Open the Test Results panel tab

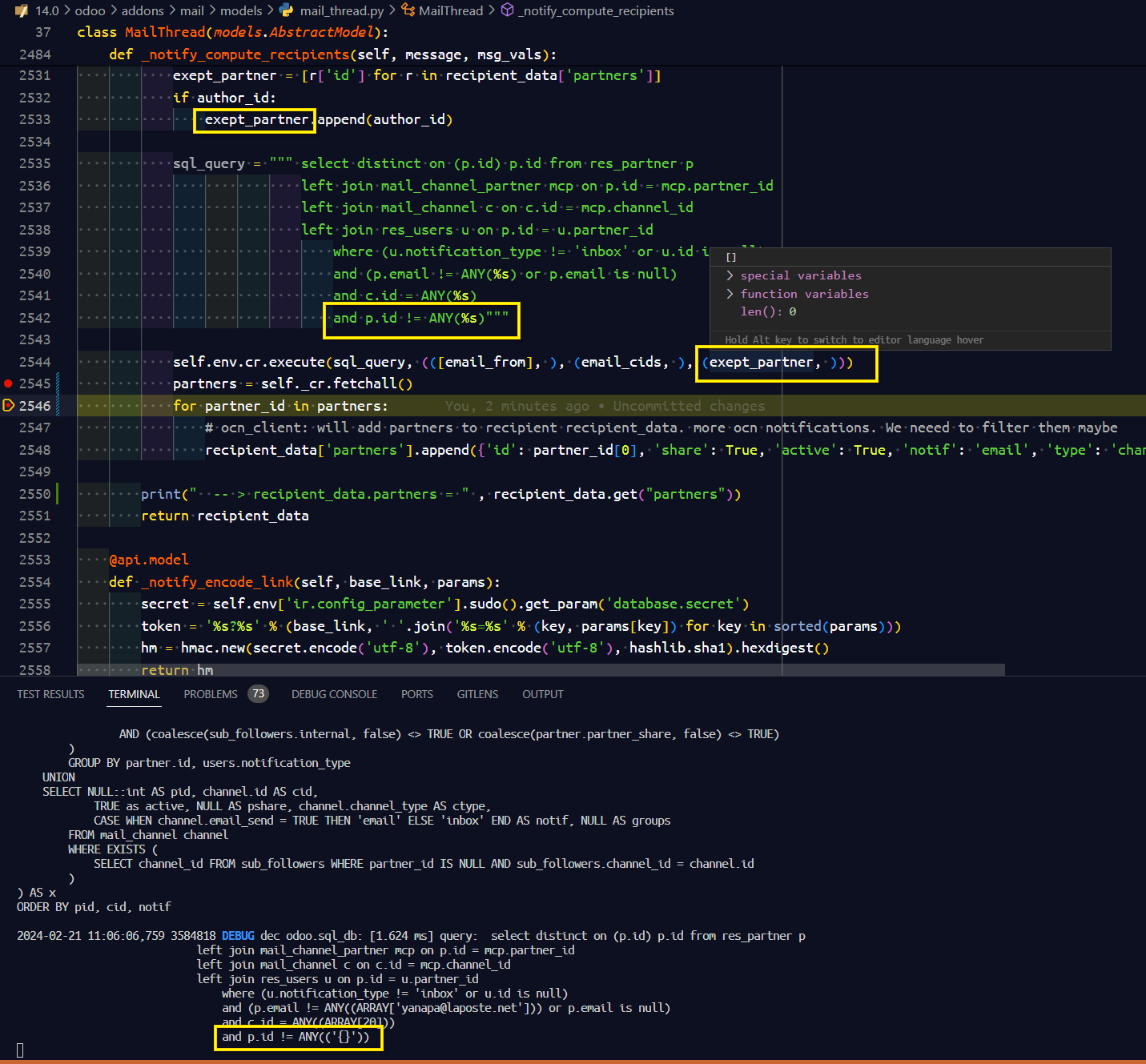(50, 694)
